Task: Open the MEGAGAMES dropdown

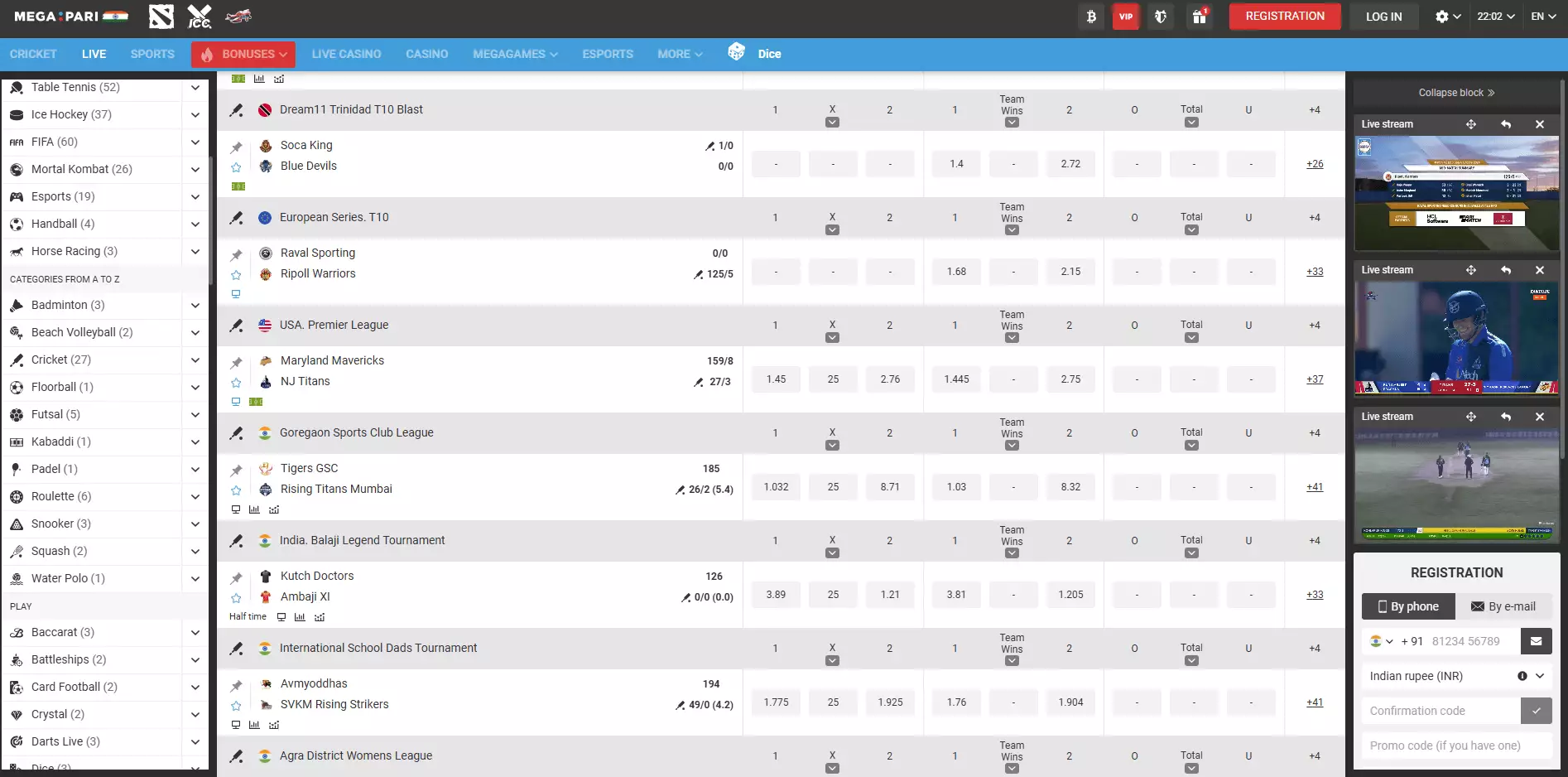Action: [x=515, y=54]
